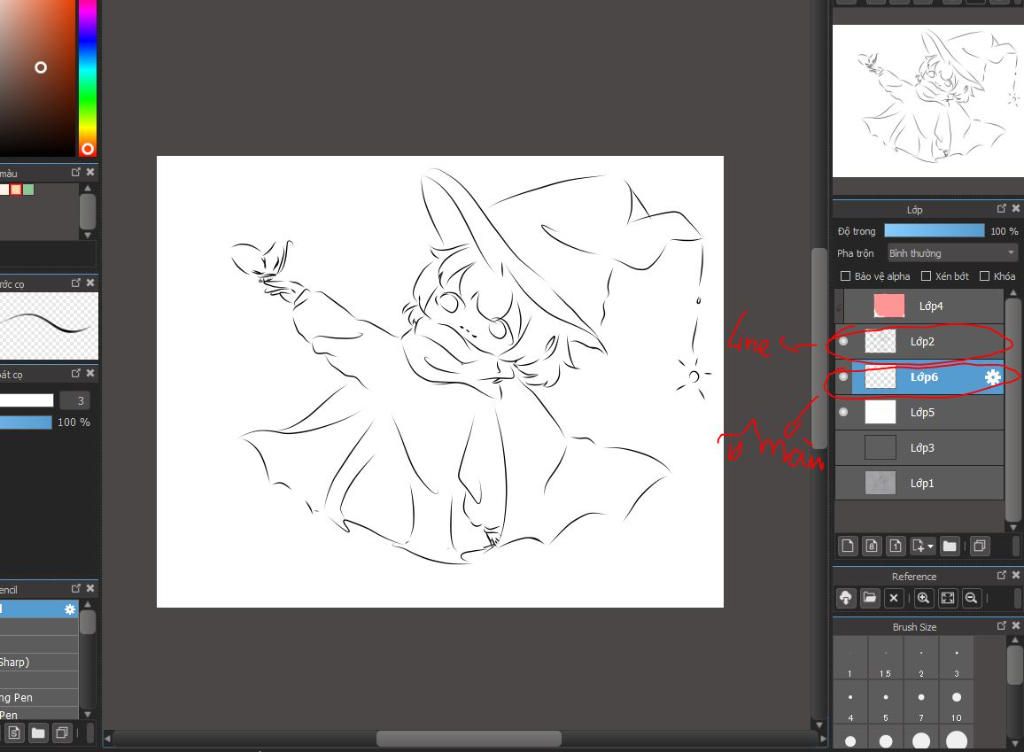Screen dimensions: 1024x752
Task: Click layer list scroll down arrow
Action: click(x=1013, y=527)
